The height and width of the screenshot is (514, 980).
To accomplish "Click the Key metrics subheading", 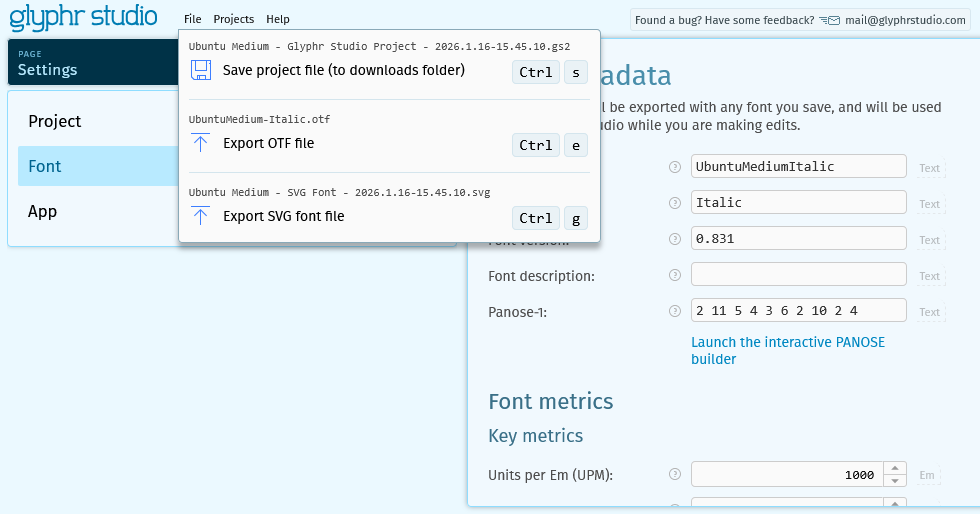I will pos(536,436).
